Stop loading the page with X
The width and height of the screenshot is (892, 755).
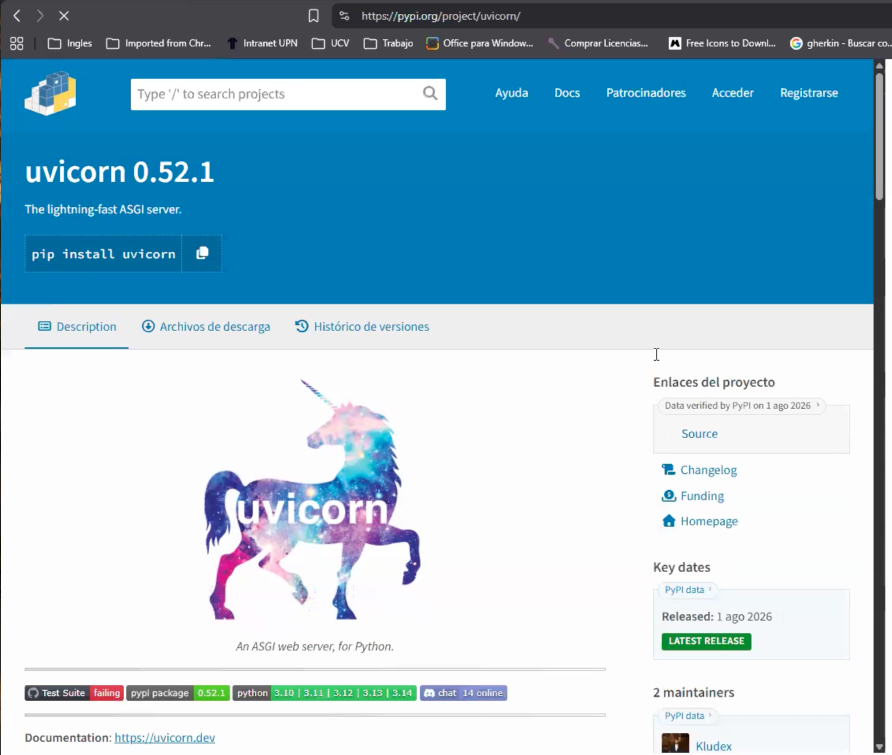tap(64, 16)
